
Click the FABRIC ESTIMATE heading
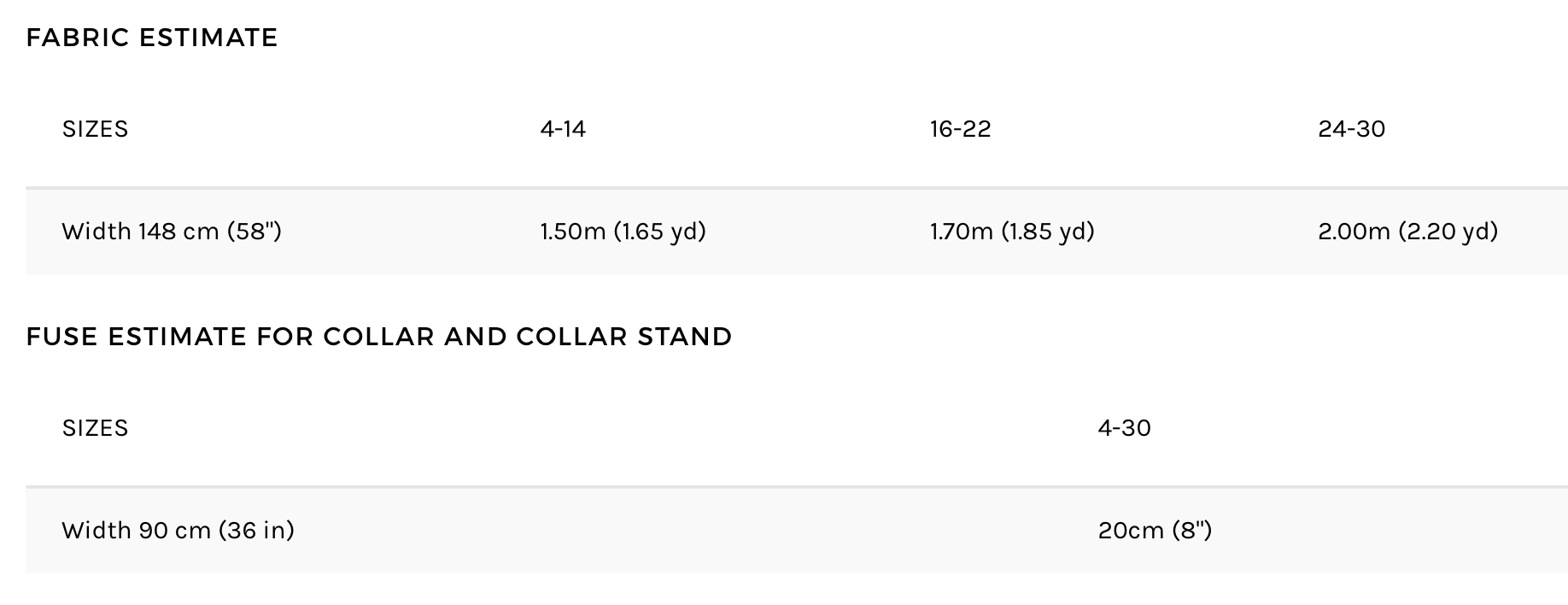point(152,38)
